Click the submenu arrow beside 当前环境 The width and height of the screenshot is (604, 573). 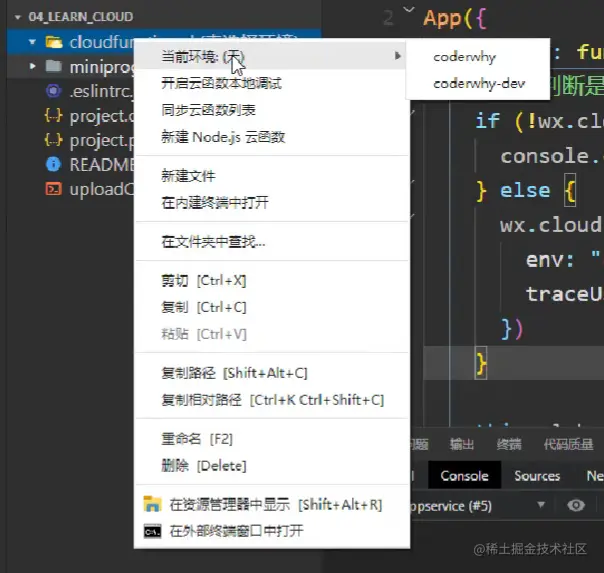click(x=398, y=56)
